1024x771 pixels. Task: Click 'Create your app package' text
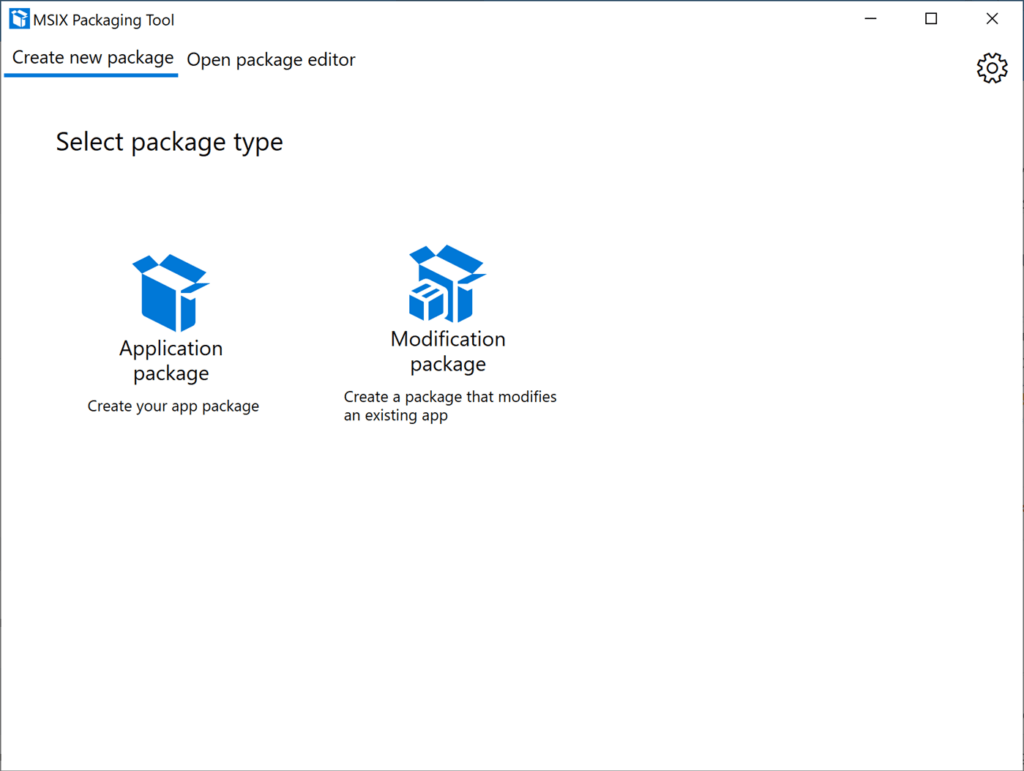coord(172,406)
